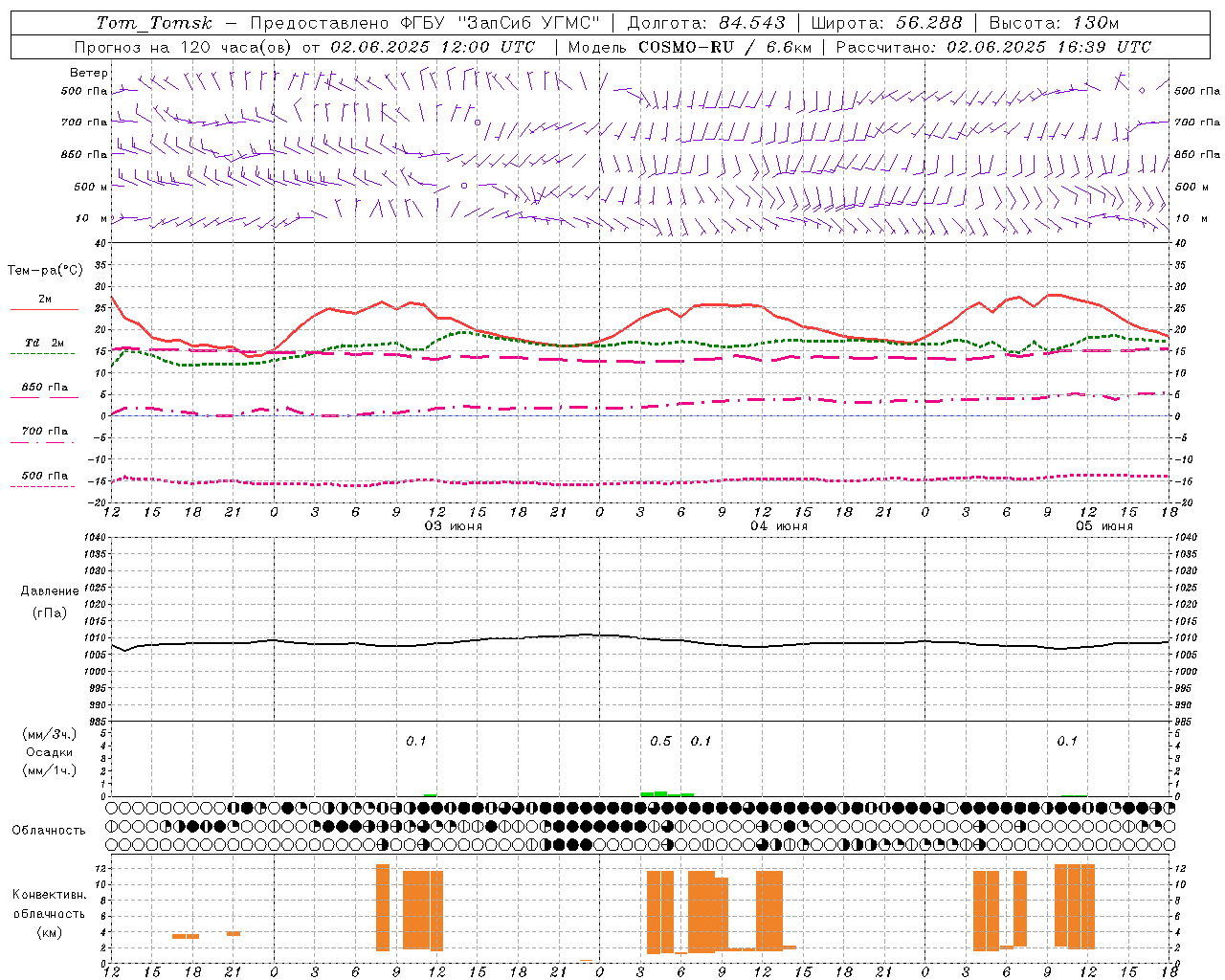Click the (км) convective cloud unit label
Viewport: 1225px width, 980px height.
coord(50,932)
